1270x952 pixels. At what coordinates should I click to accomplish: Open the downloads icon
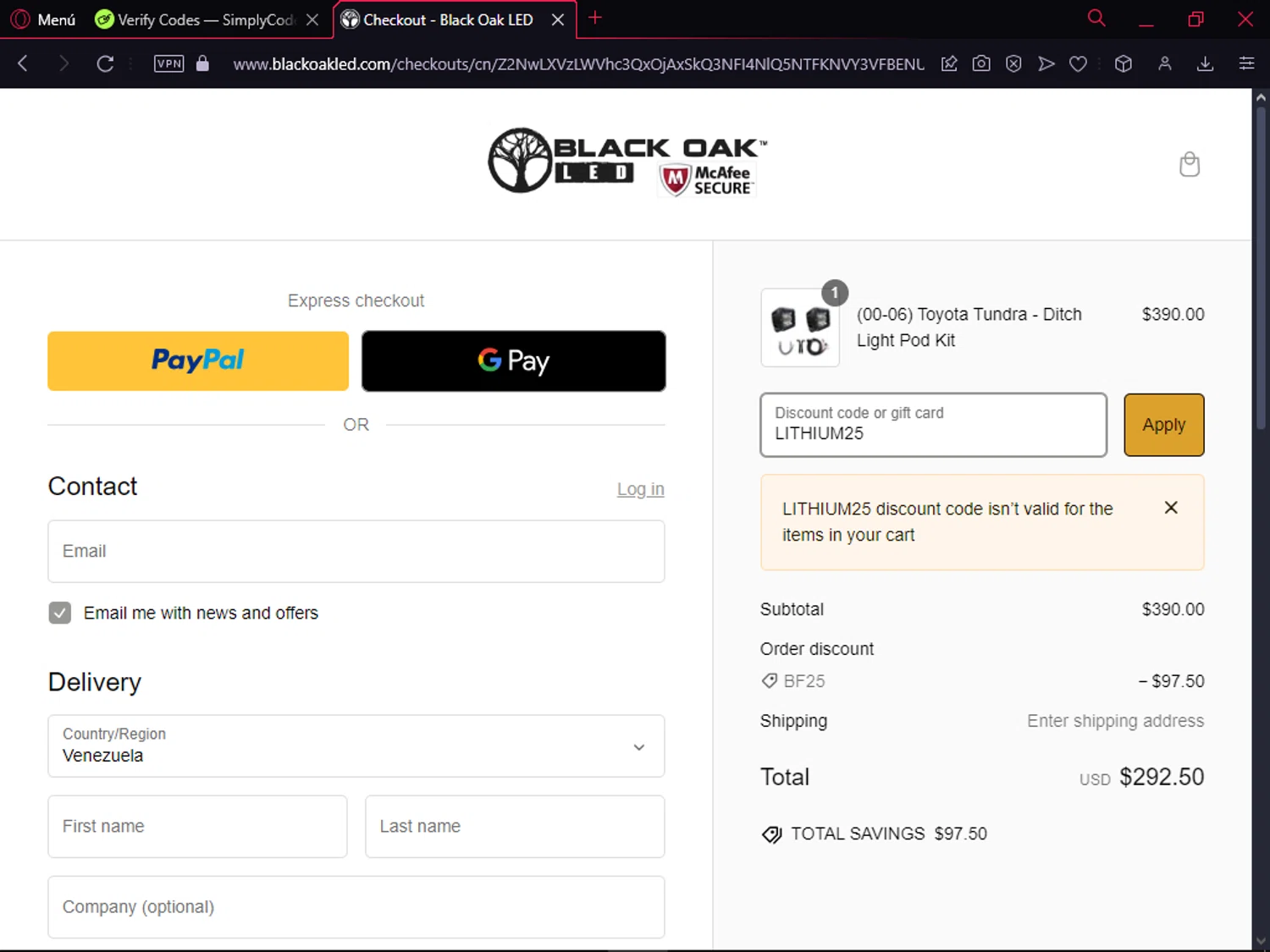[x=1206, y=63]
